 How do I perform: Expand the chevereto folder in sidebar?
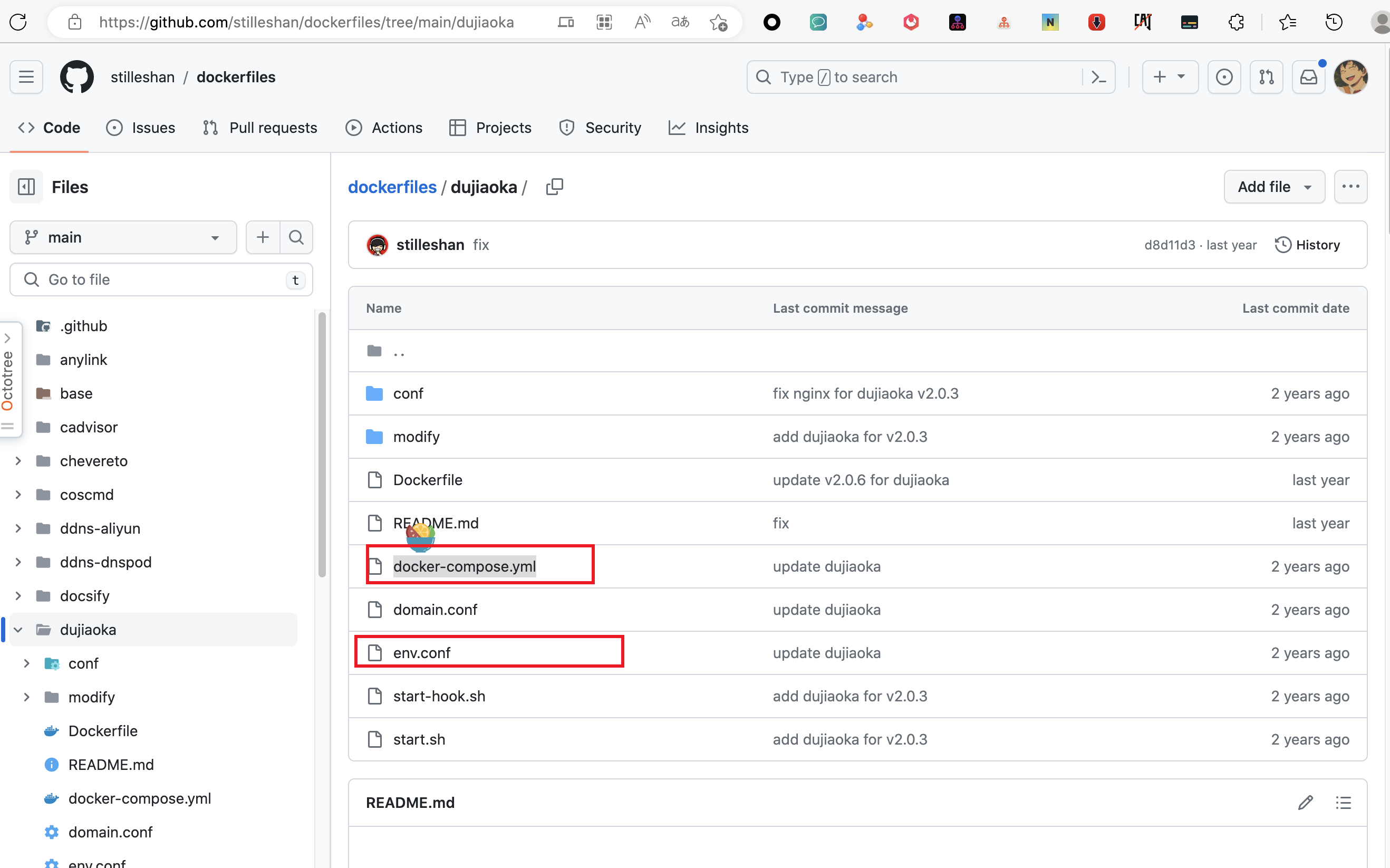18,461
